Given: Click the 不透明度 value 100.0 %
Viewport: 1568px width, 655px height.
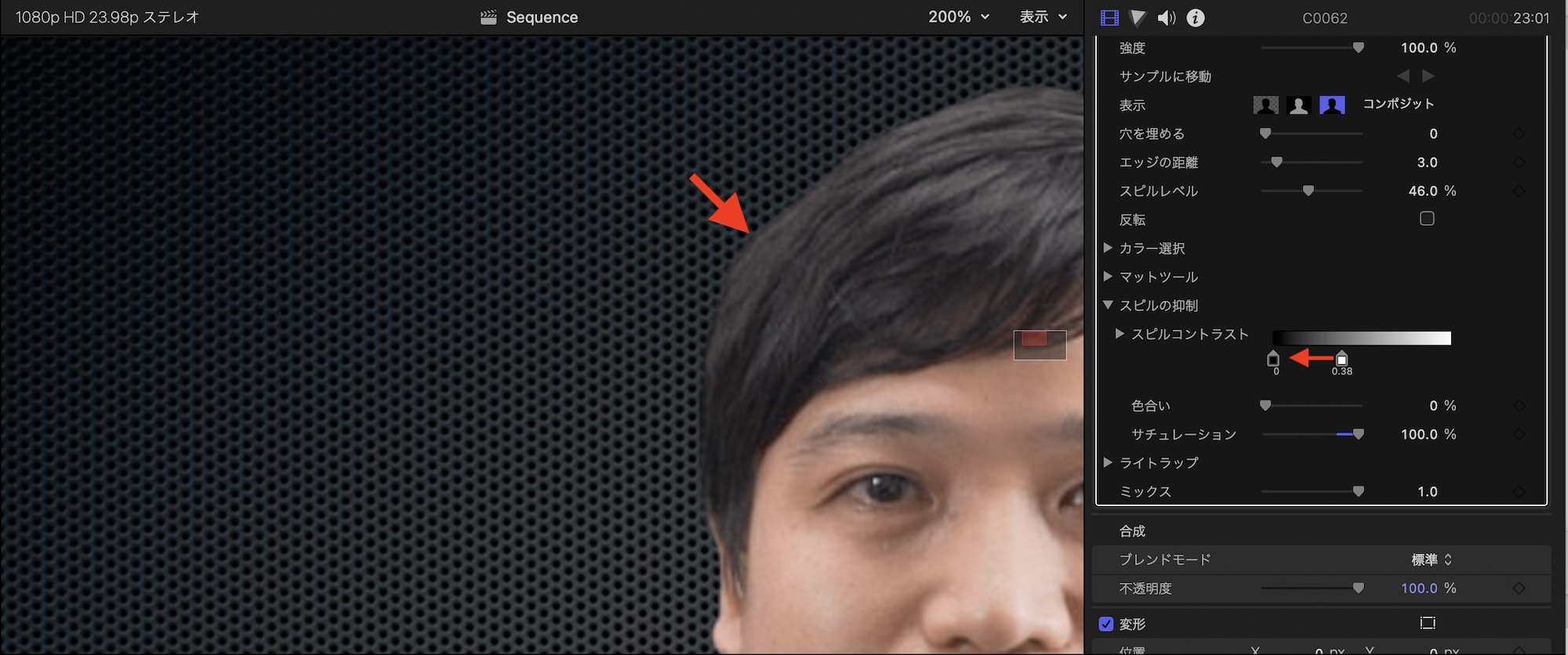Looking at the screenshot, I should 1428,588.
